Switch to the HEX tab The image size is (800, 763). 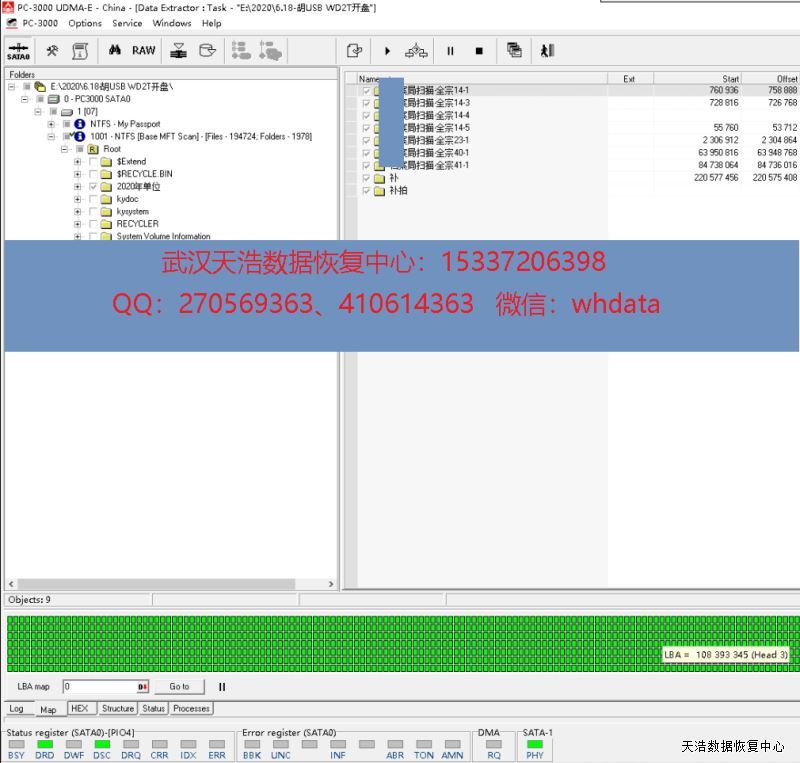point(80,708)
